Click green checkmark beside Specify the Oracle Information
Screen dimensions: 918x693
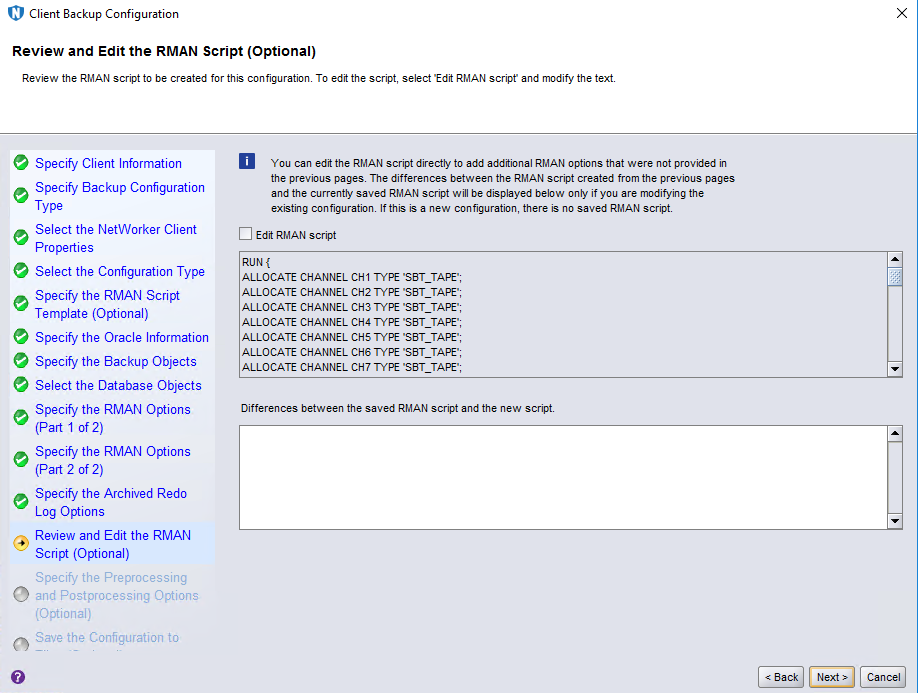[x=20, y=338]
